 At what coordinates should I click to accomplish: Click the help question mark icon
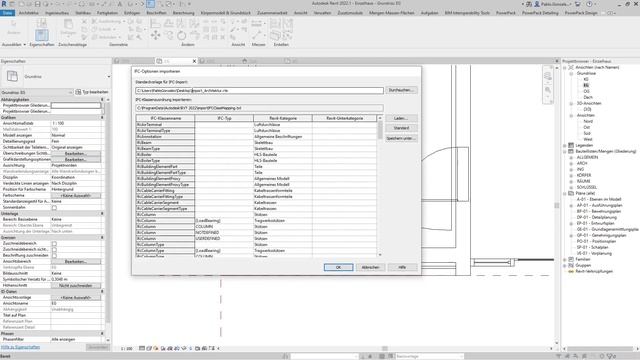point(589,4)
